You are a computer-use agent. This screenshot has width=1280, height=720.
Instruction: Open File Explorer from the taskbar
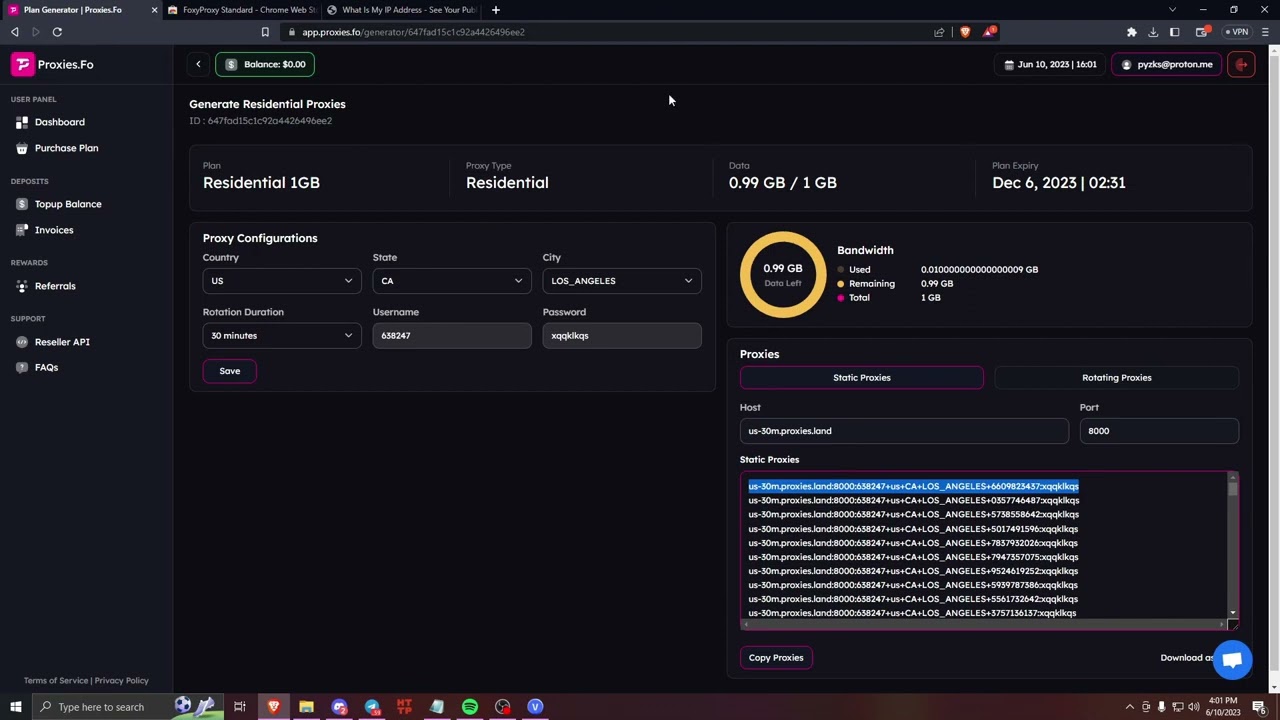pyautogui.click(x=306, y=707)
